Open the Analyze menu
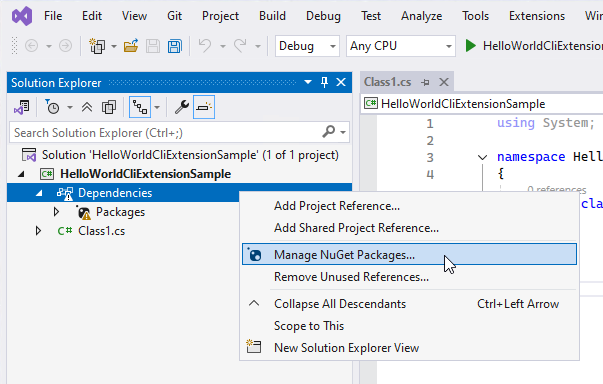 coord(421,16)
